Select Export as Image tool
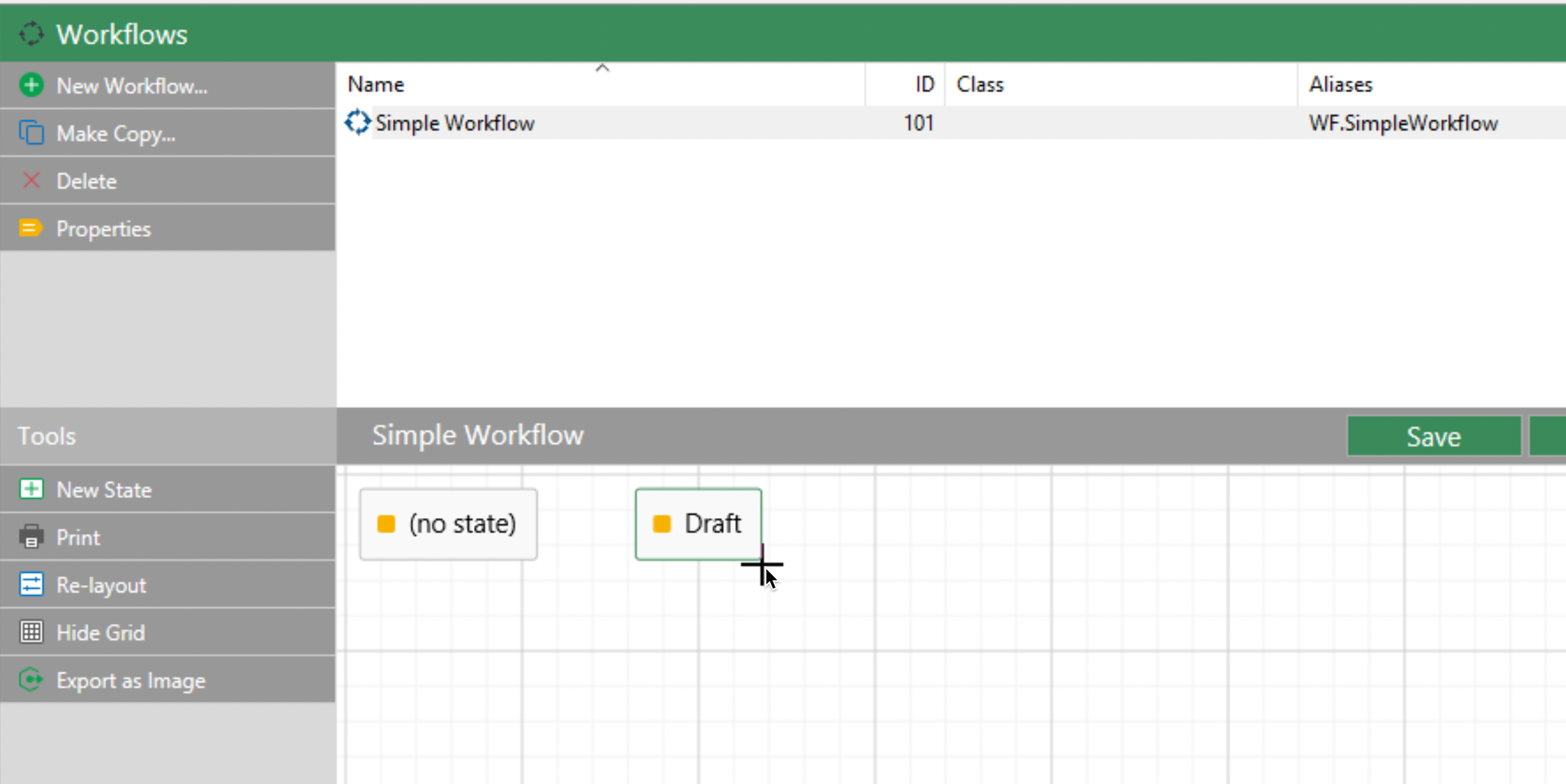Viewport: 1566px width, 784px height. [x=168, y=680]
